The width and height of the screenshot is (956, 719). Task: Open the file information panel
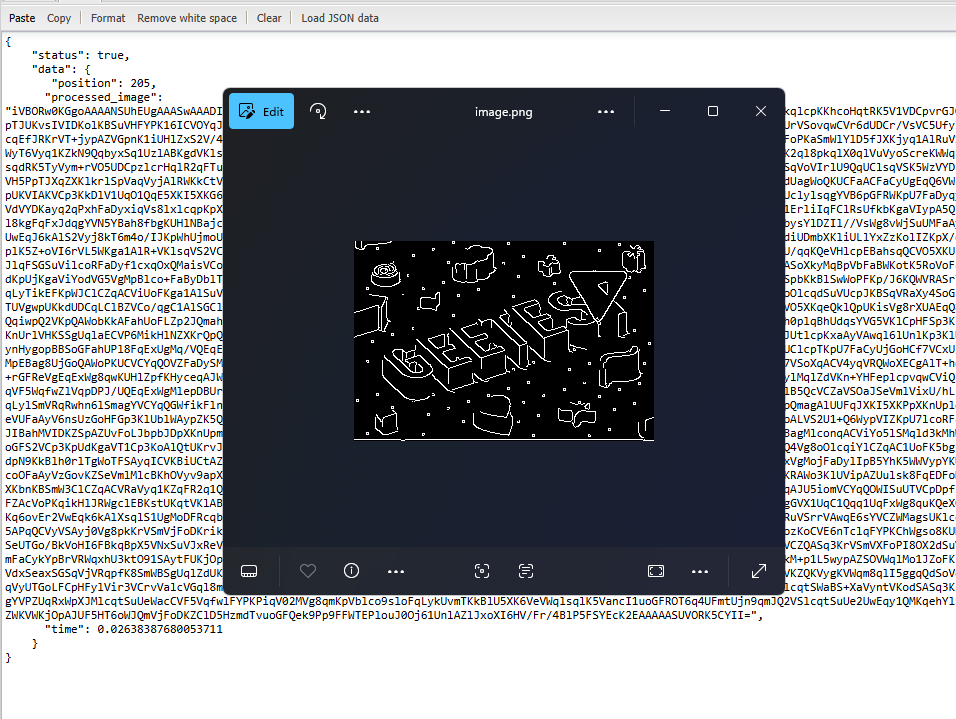(351, 570)
